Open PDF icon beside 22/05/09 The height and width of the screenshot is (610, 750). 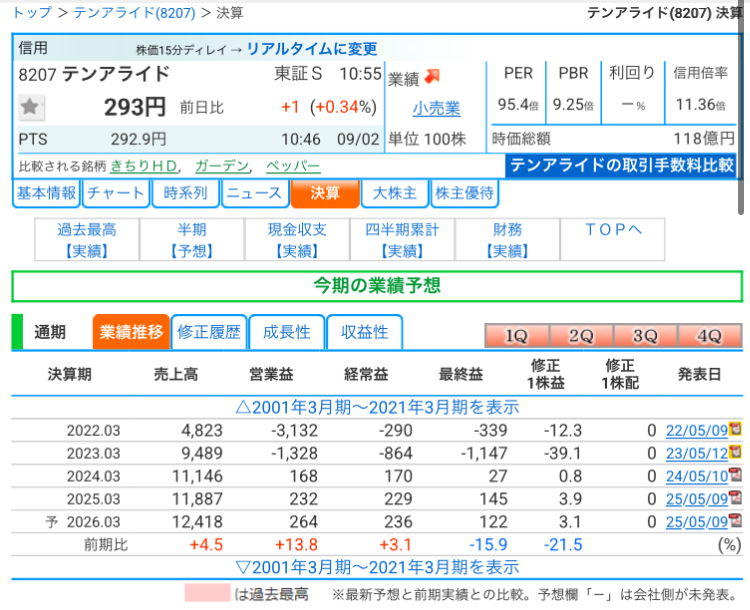click(735, 428)
